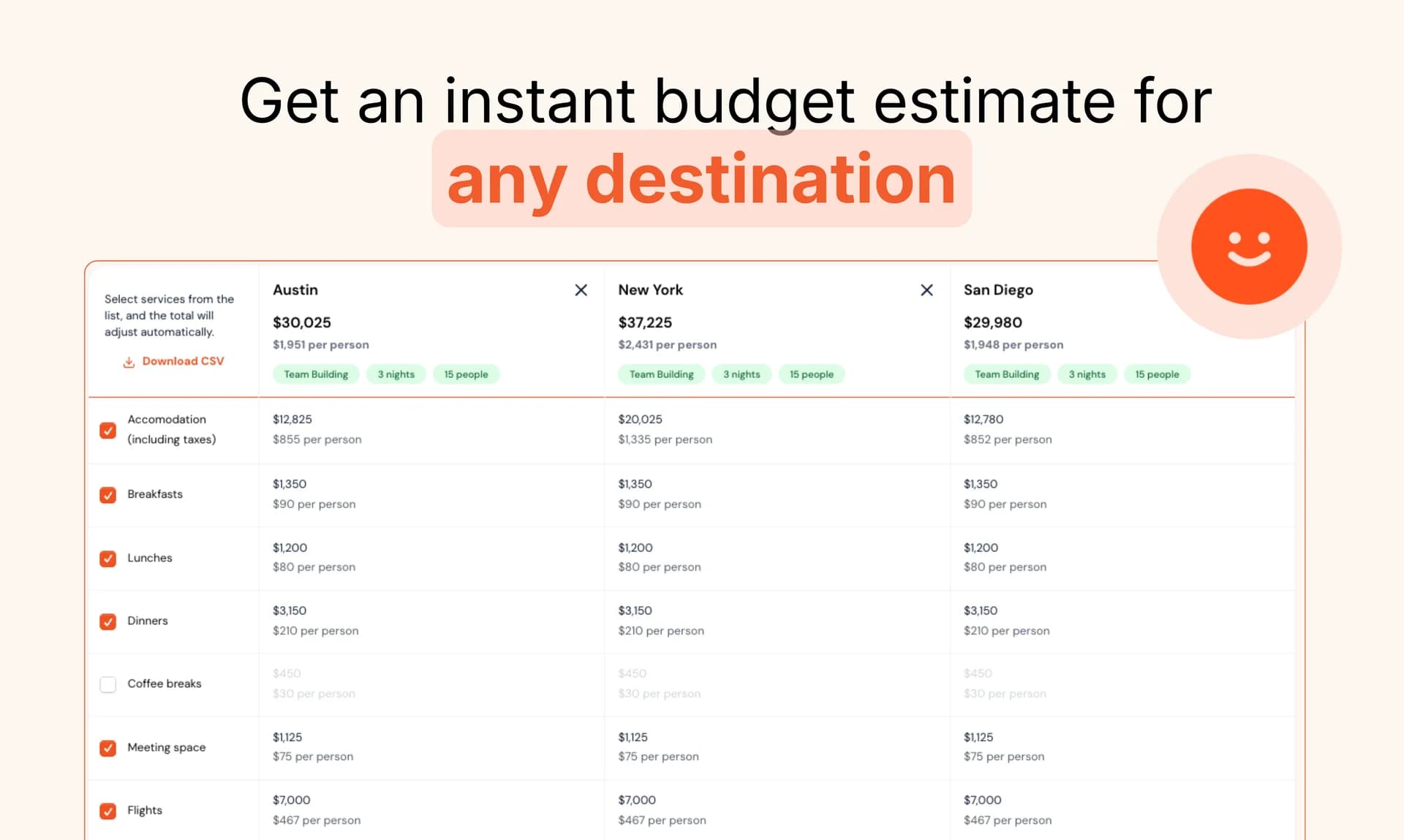Click the orange smiley face icon
This screenshot has height=840, width=1404.
click(x=1248, y=246)
